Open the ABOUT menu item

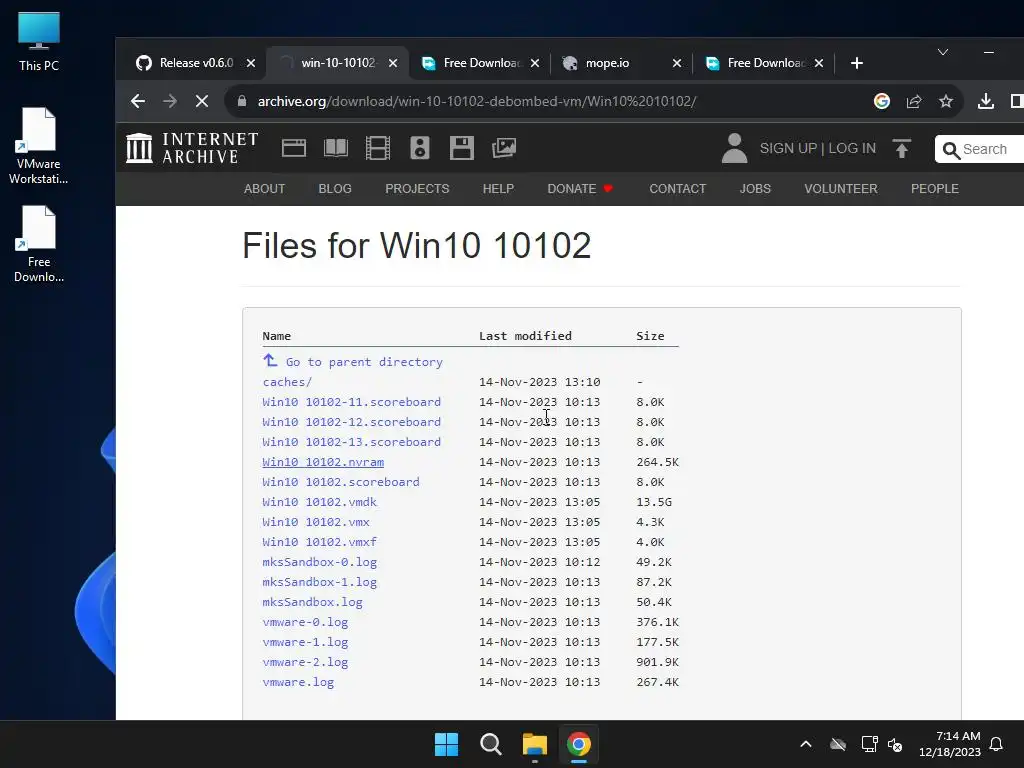click(264, 189)
